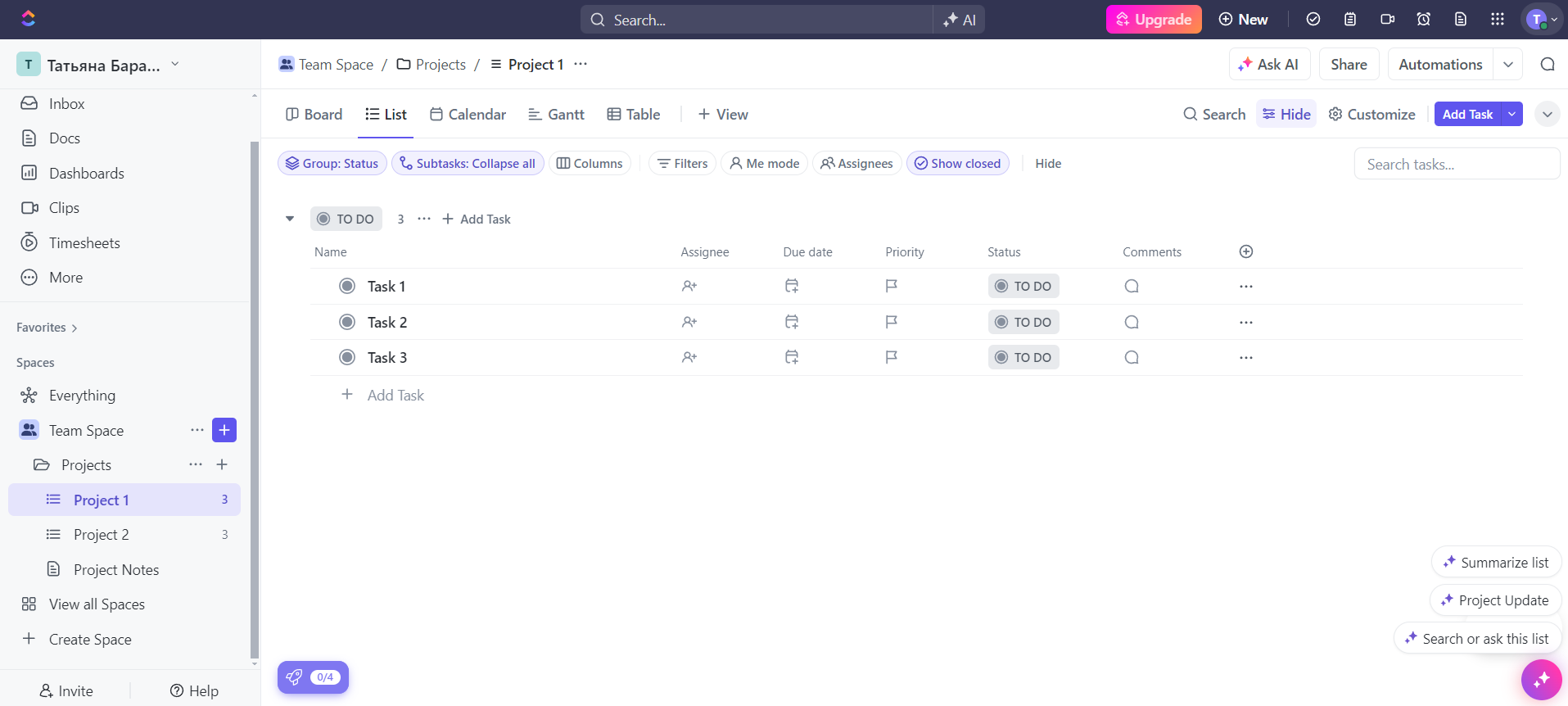Switch to the Table view tab
1568x706 pixels.
[634, 115]
